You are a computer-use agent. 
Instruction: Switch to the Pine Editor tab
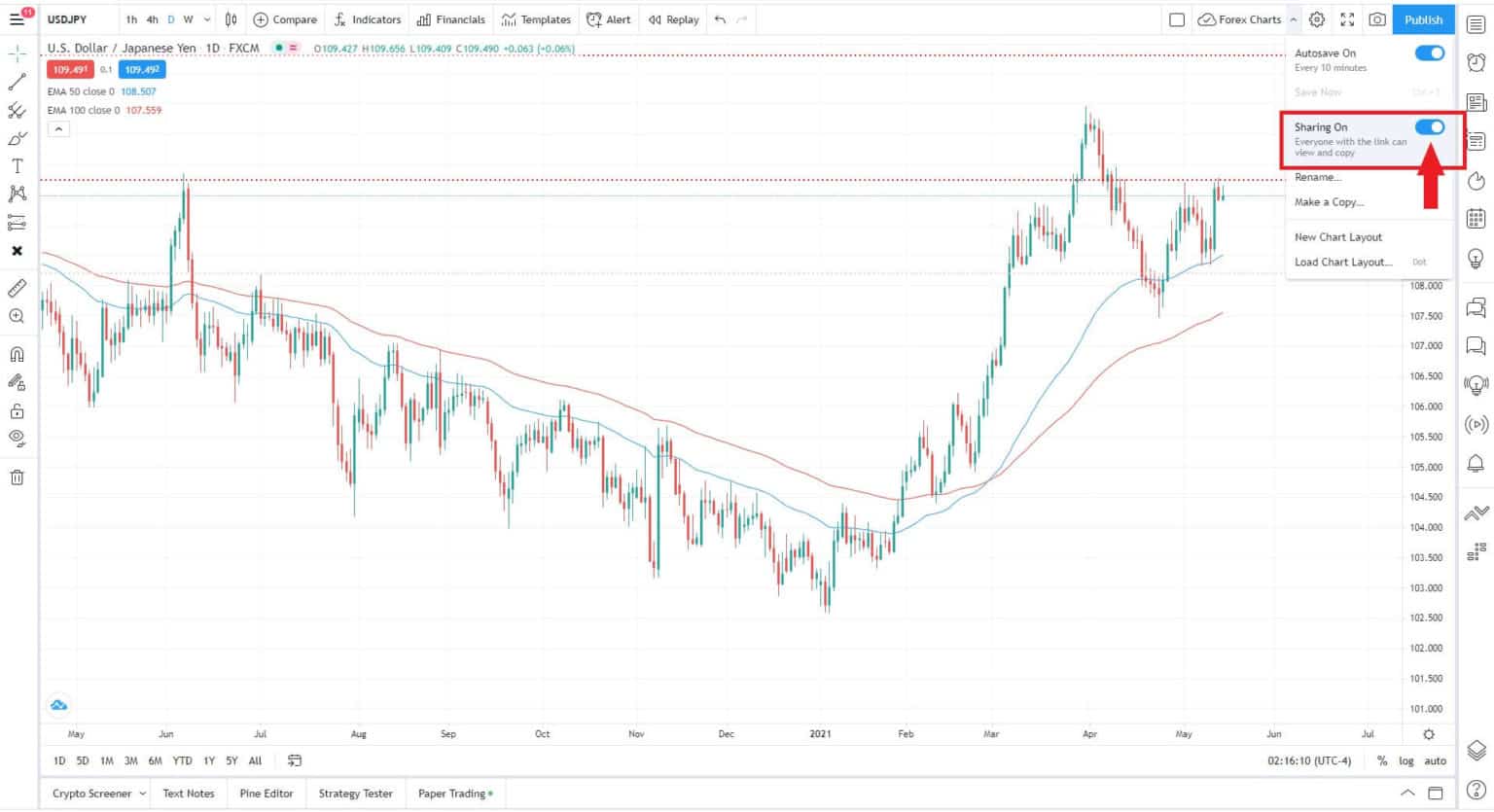[266, 793]
